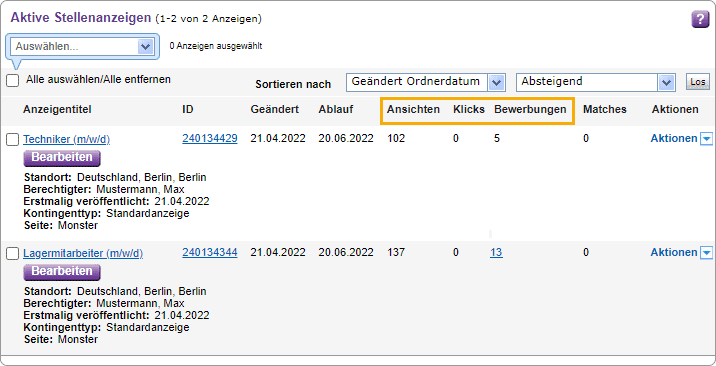Screen dimensions: 716x366
Task: Click Bearbeiten button under Techniker
Action: 62,158
